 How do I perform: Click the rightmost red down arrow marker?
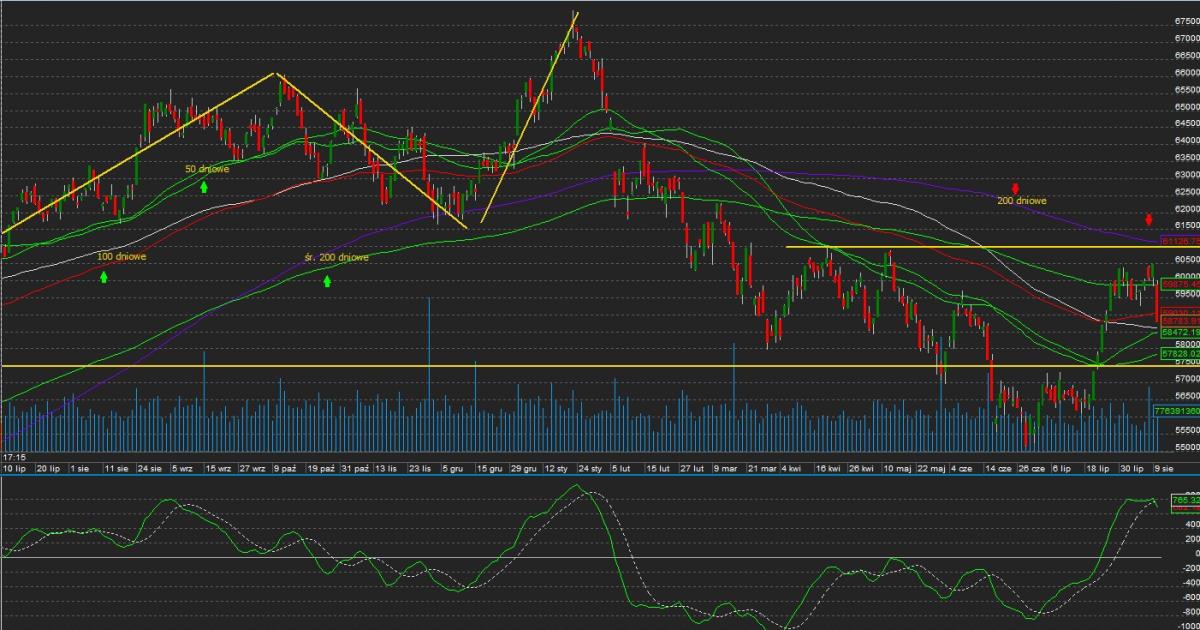1149,219
